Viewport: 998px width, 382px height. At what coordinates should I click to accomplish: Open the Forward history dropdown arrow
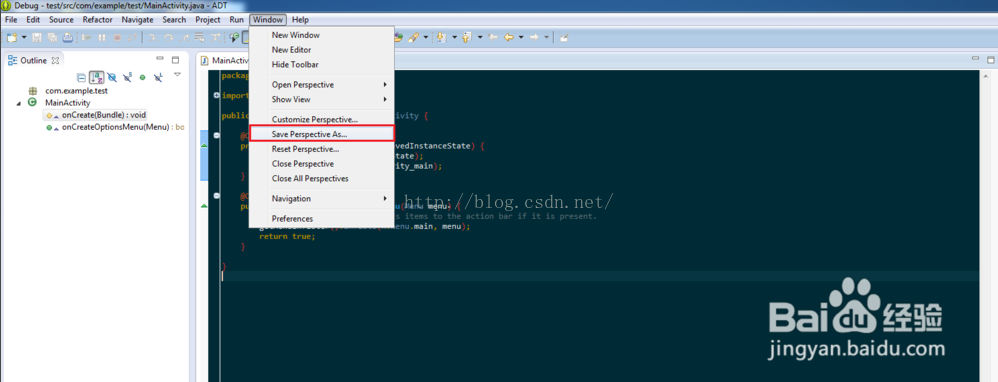(x=546, y=38)
